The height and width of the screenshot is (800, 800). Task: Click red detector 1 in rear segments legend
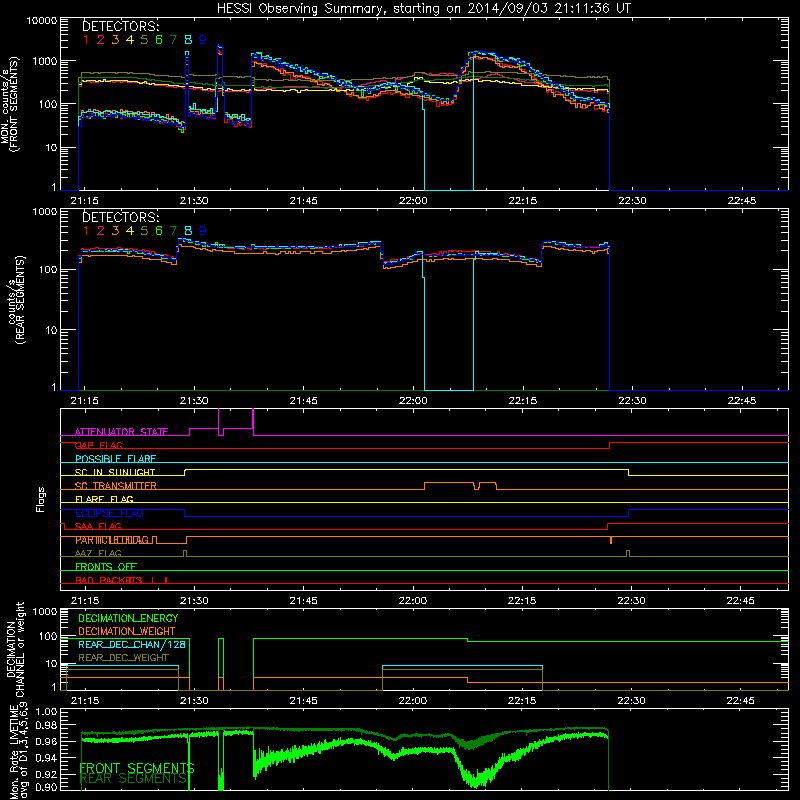pos(86,231)
